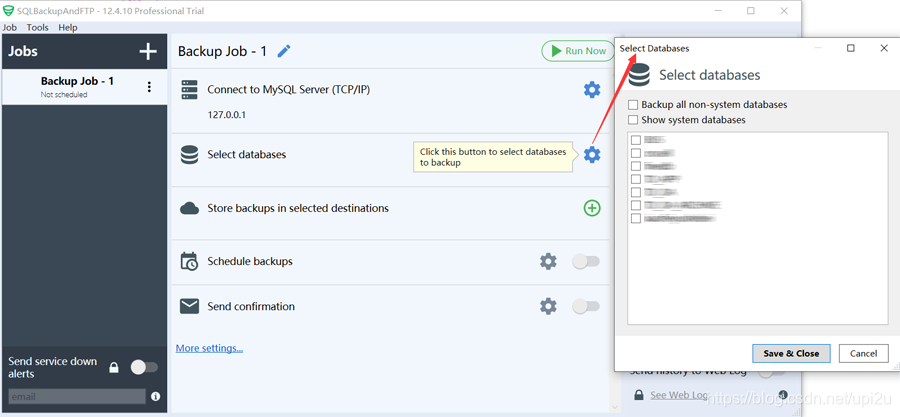The width and height of the screenshot is (900, 417).
Task: Open Select databases settings gear
Action: (x=592, y=154)
